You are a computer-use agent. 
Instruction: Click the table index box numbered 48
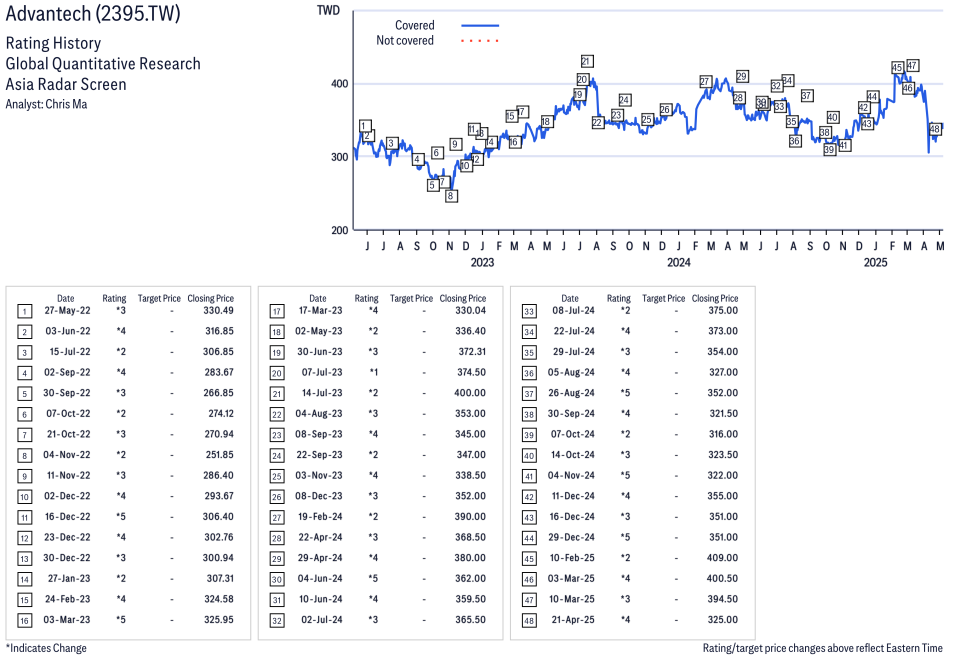tap(529, 621)
